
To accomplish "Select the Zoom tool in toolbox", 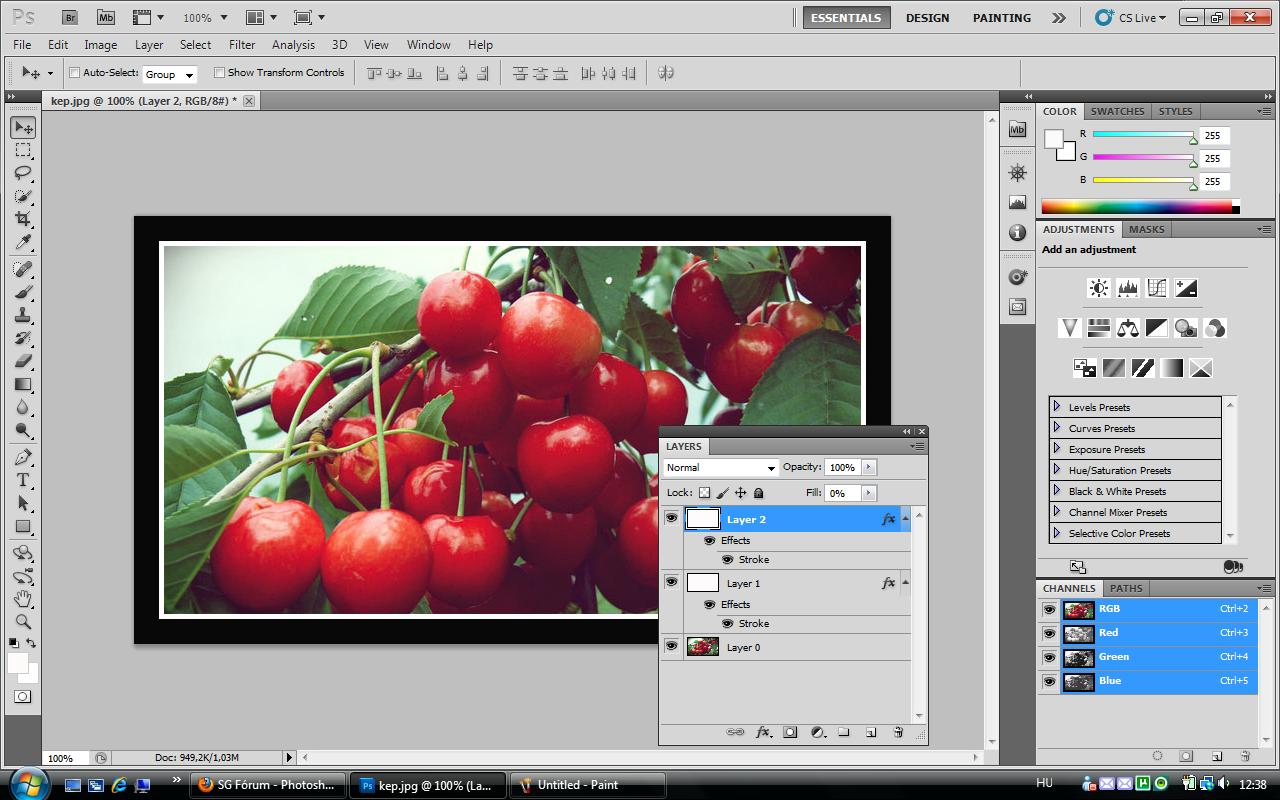I will 23,623.
